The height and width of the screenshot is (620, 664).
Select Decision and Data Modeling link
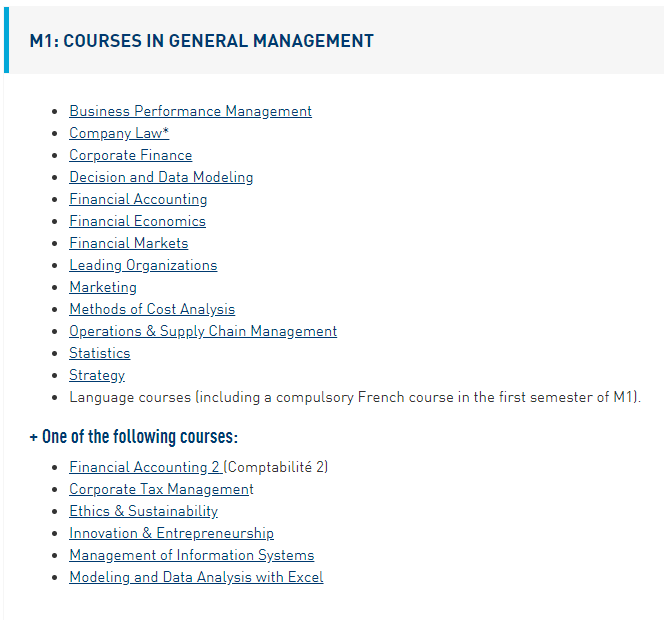pos(161,177)
